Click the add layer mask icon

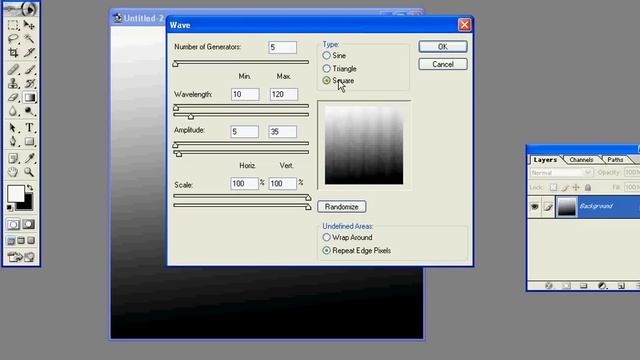[566, 286]
